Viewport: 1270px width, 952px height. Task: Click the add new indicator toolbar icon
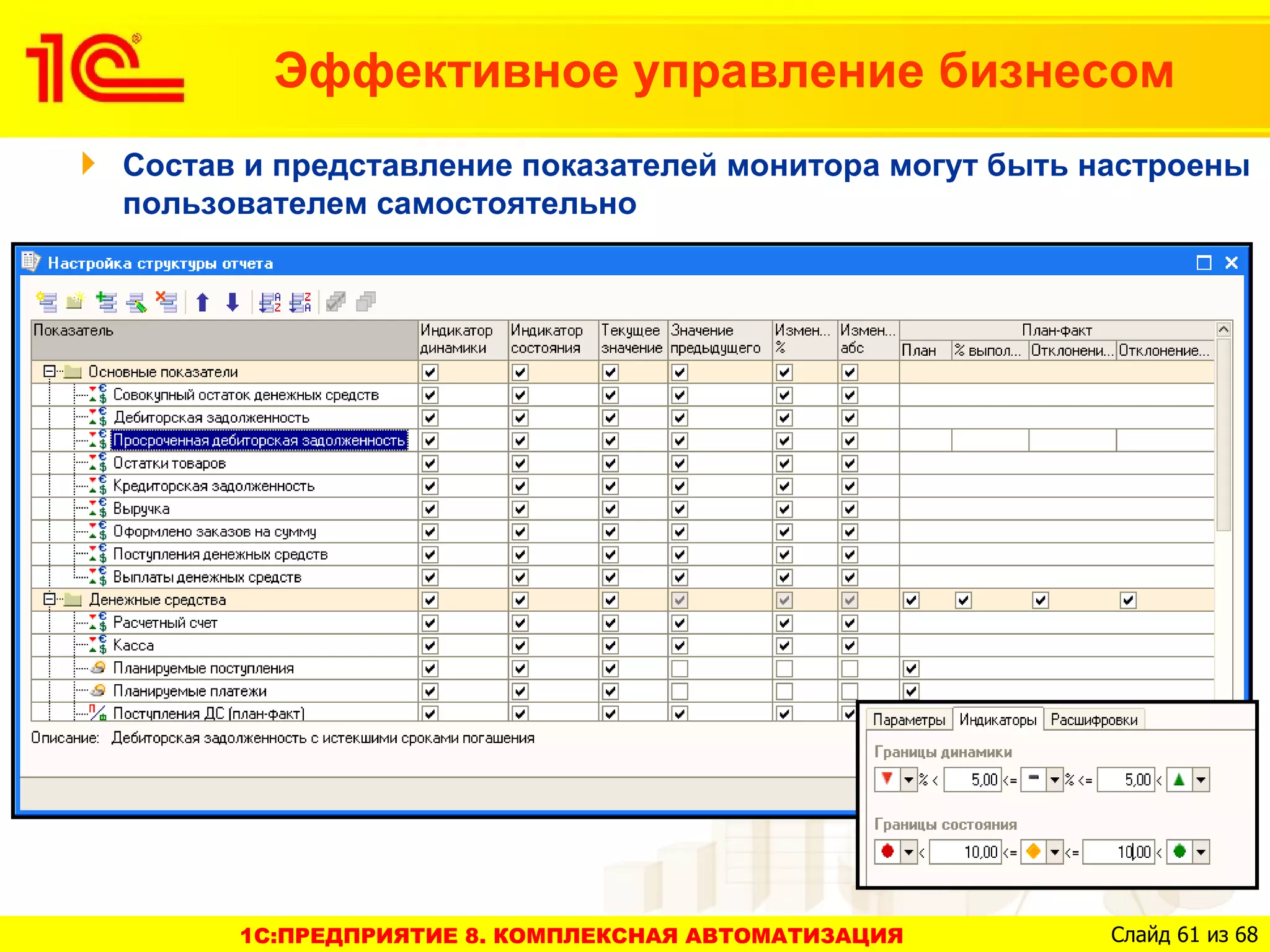click(x=47, y=302)
